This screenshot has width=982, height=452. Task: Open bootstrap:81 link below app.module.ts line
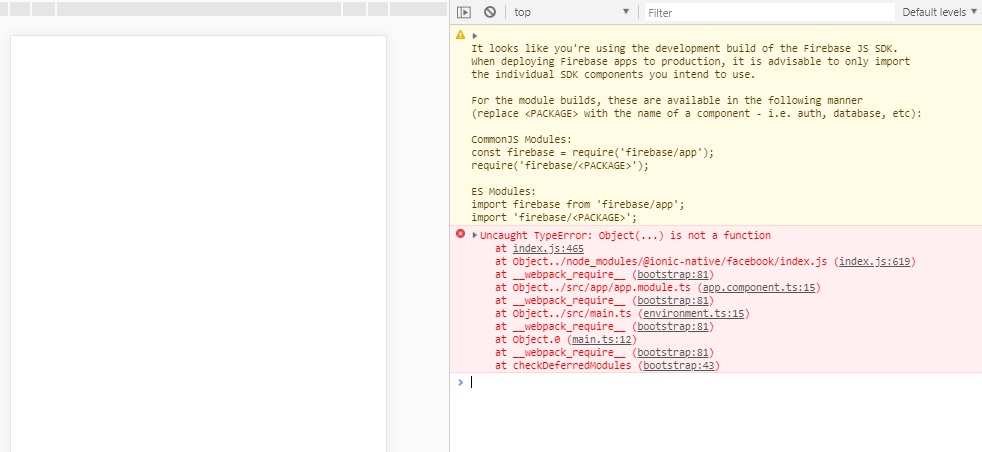pyautogui.click(x=673, y=301)
